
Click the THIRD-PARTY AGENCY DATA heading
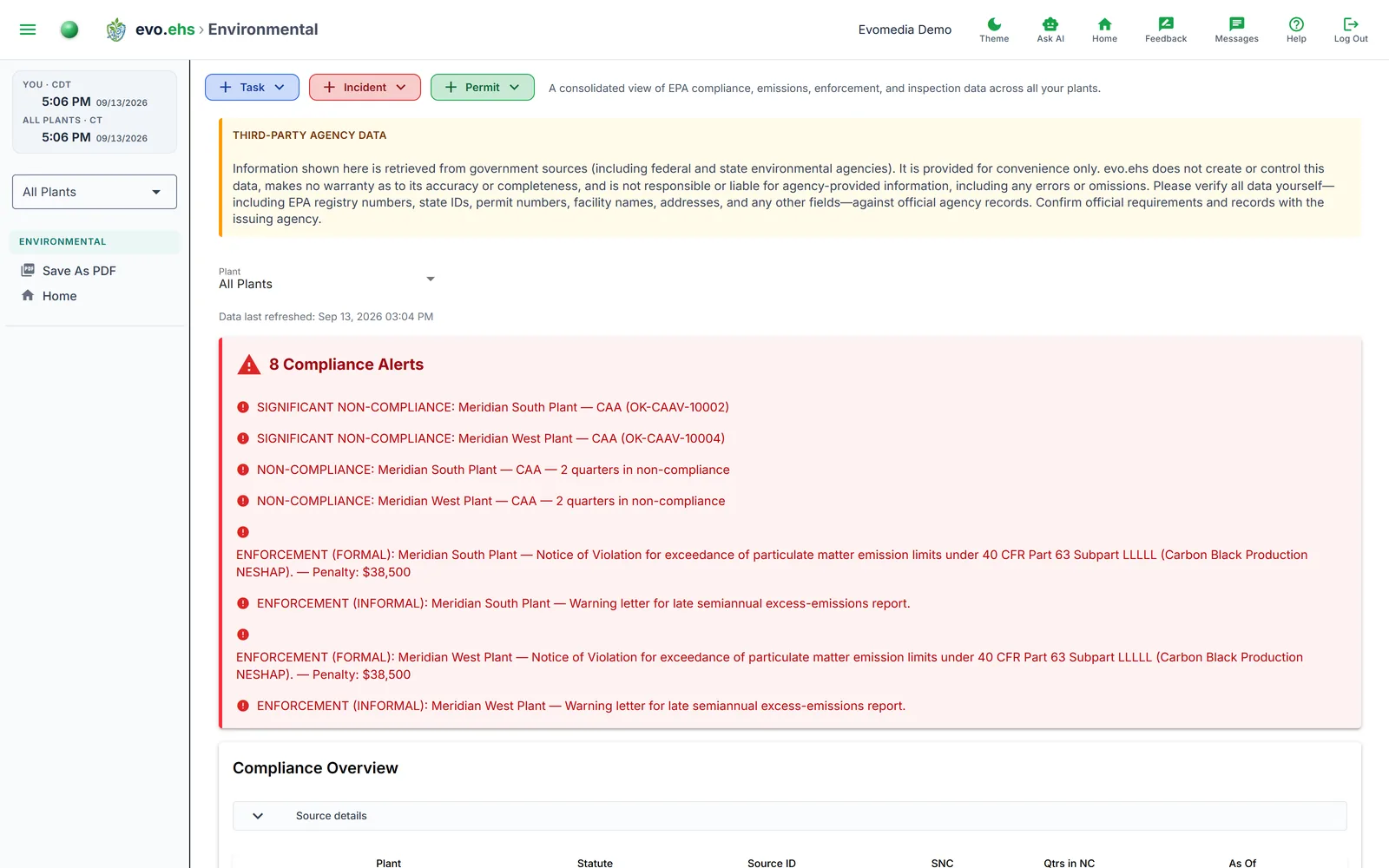click(x=309, y=135)
